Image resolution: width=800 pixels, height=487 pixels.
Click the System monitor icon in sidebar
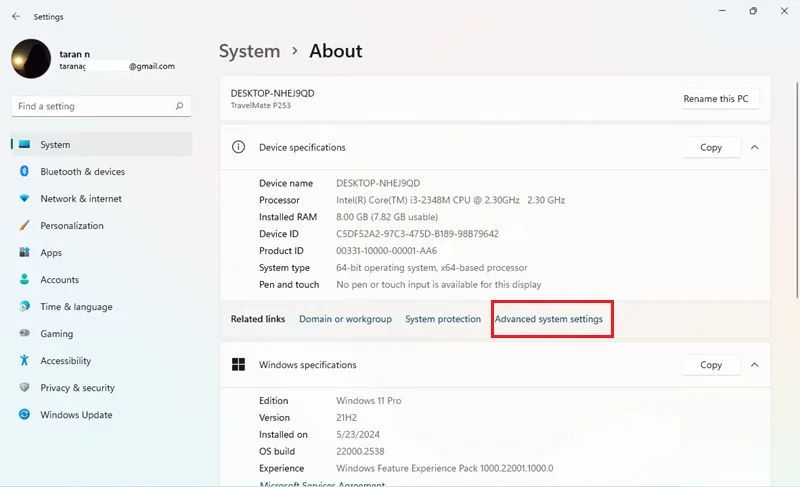coord(24,144)
